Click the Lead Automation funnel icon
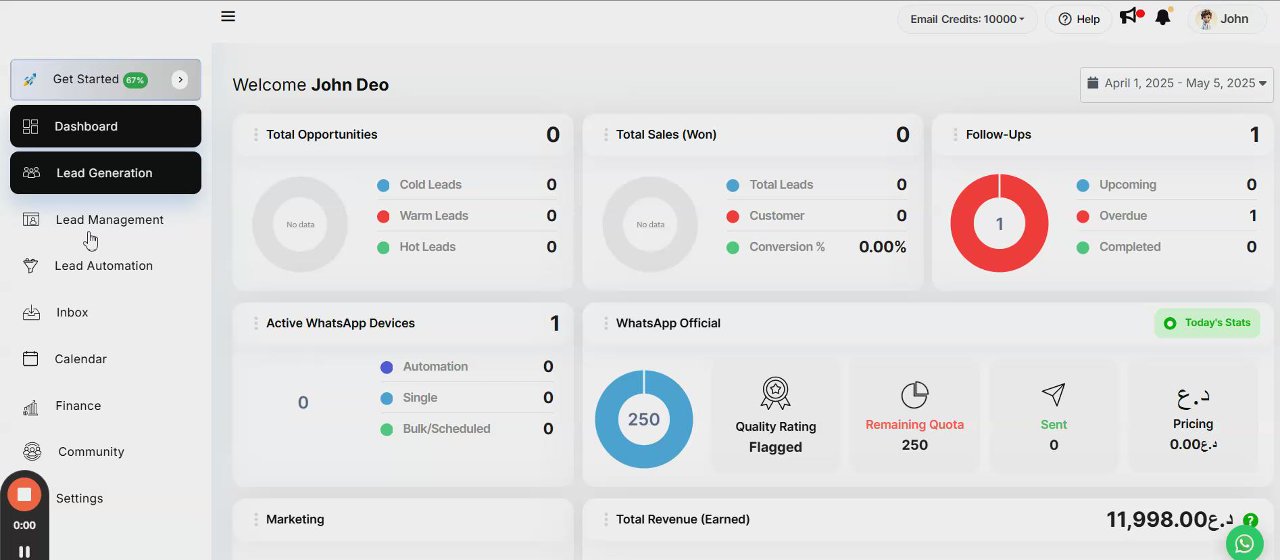This screenshot has height=560, width=1280. pyautogui.click(x=31, y=266)
